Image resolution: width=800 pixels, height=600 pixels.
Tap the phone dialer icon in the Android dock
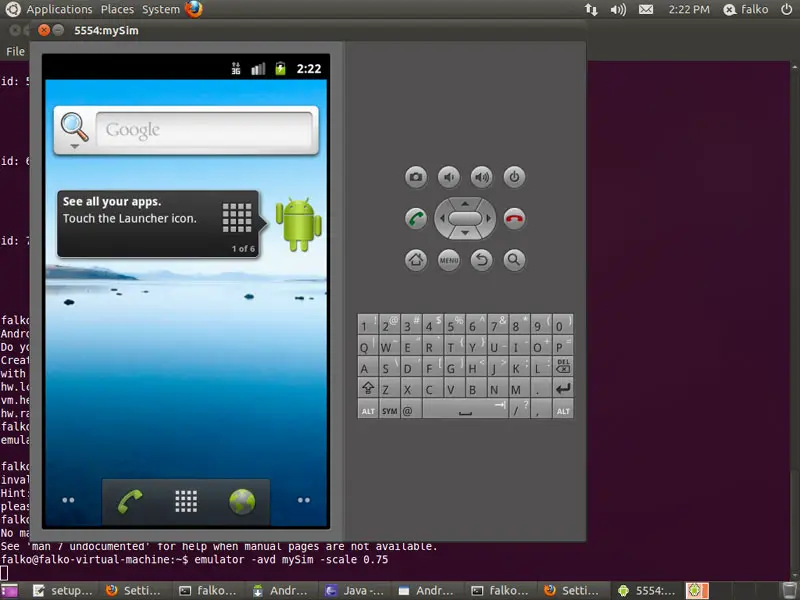130,502
